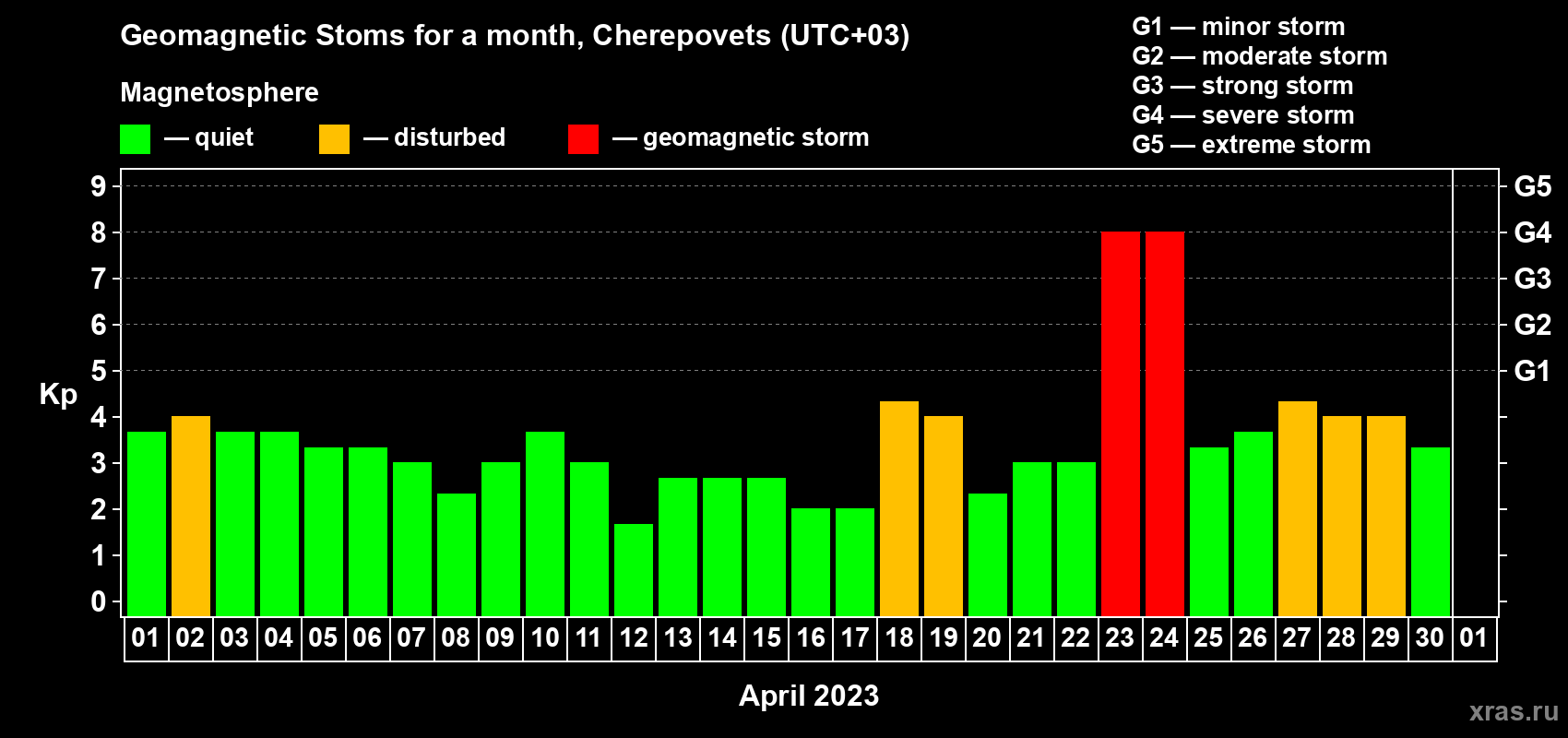This screenshot has width=1568, height=738.
Task: Click the orange bar for April 29
Action: point(1386,517)
